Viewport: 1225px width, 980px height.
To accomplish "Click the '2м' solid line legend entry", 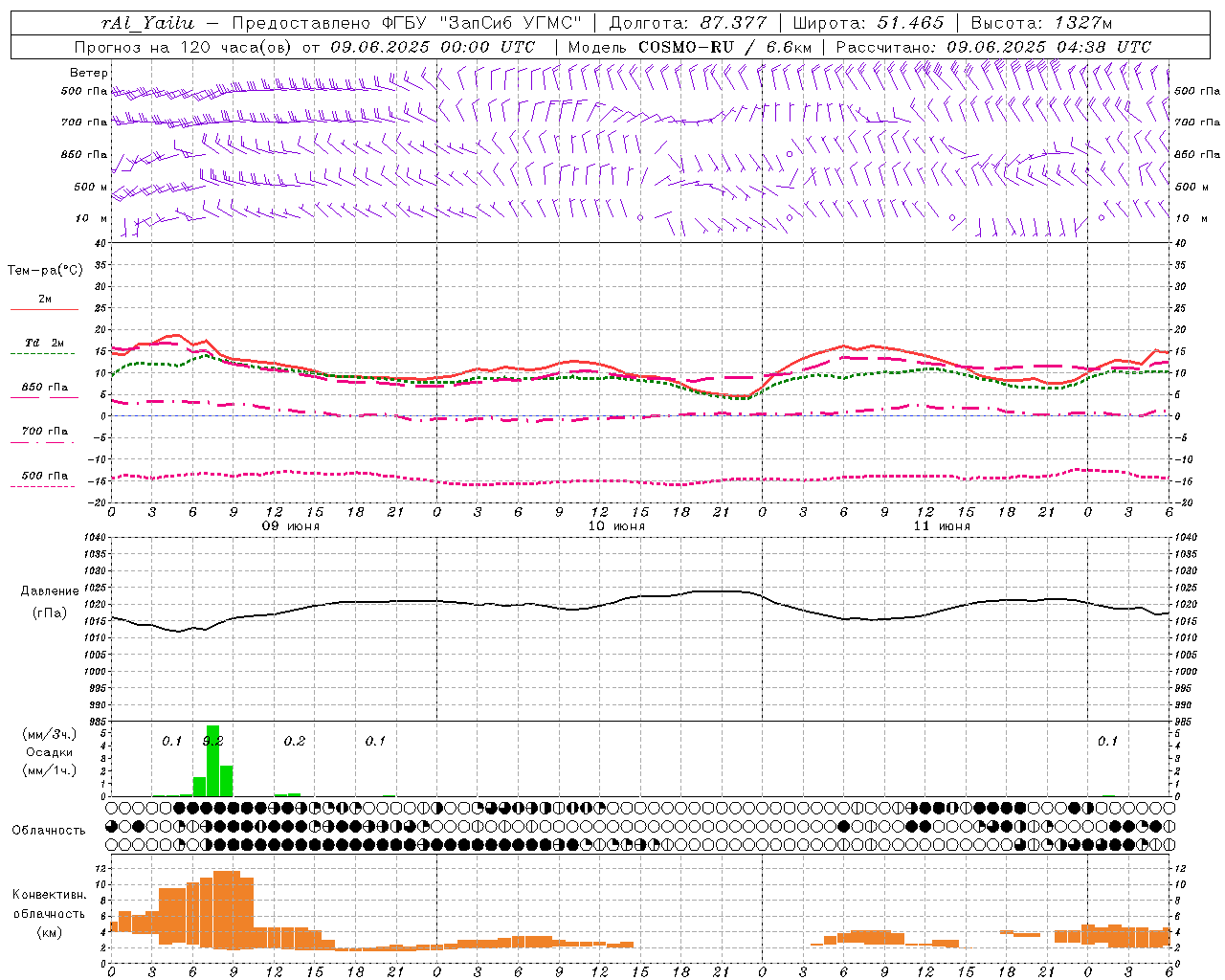I will (x=45, y=299).
